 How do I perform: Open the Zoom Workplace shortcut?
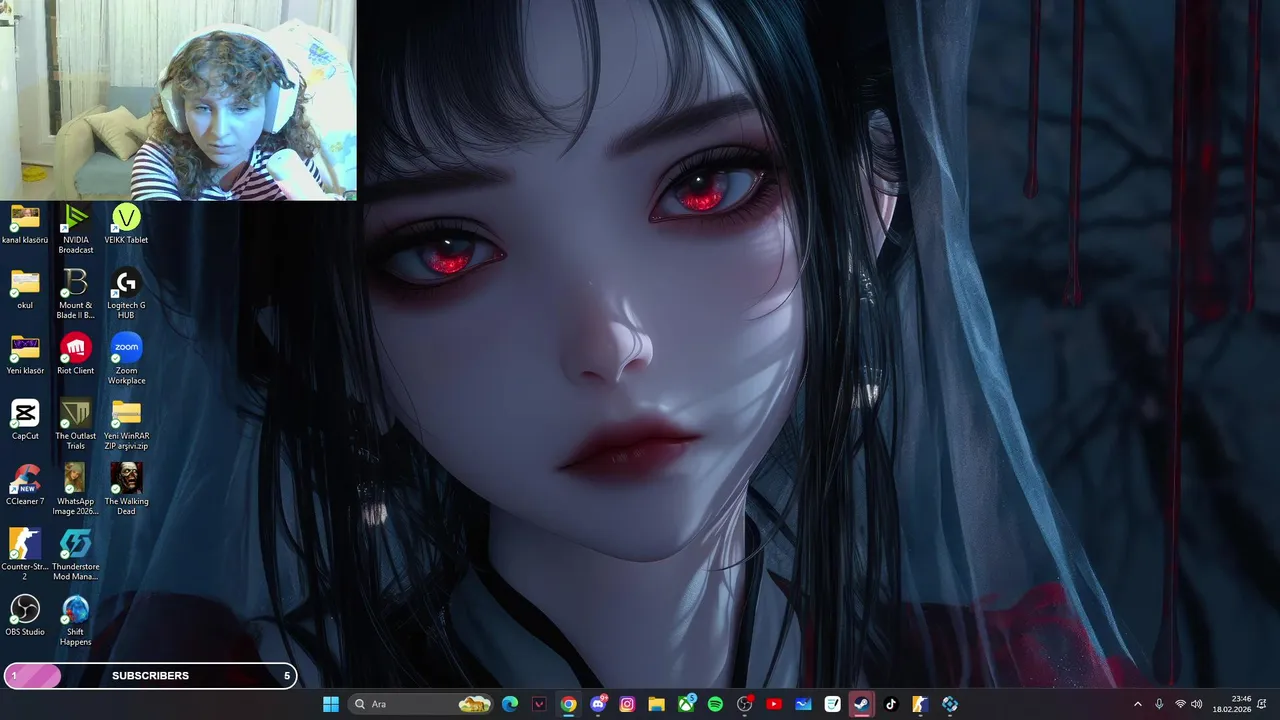click(x=126, y=358)
